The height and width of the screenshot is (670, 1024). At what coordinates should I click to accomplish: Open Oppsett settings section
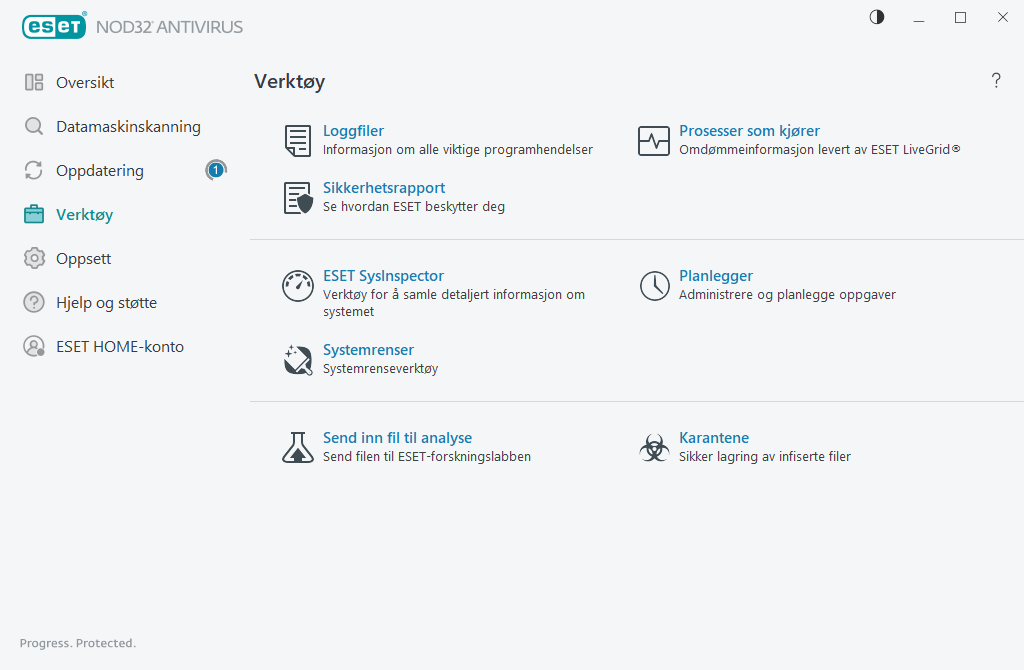tap(83, 259)
